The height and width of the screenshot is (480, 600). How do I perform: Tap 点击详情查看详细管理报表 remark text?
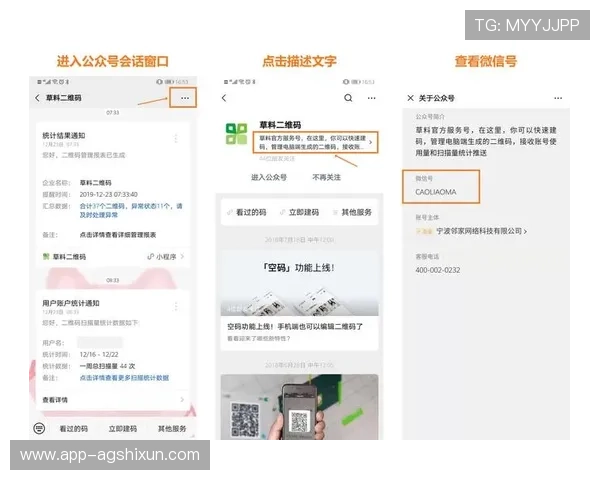(118, 235)
